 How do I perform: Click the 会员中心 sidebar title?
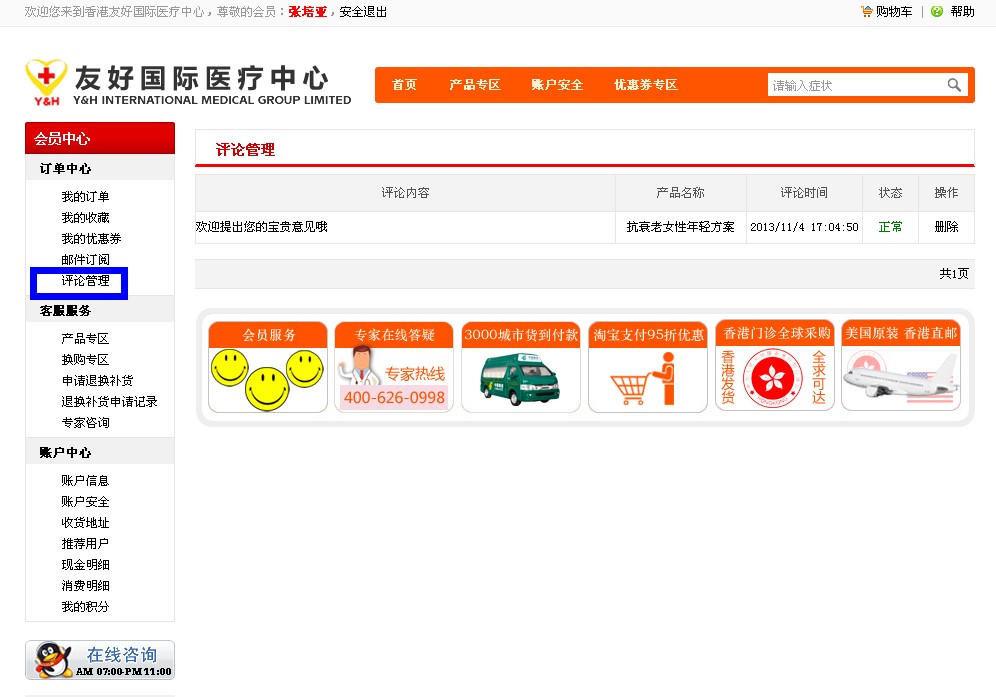pyautogui.click(x=62, y=139)
